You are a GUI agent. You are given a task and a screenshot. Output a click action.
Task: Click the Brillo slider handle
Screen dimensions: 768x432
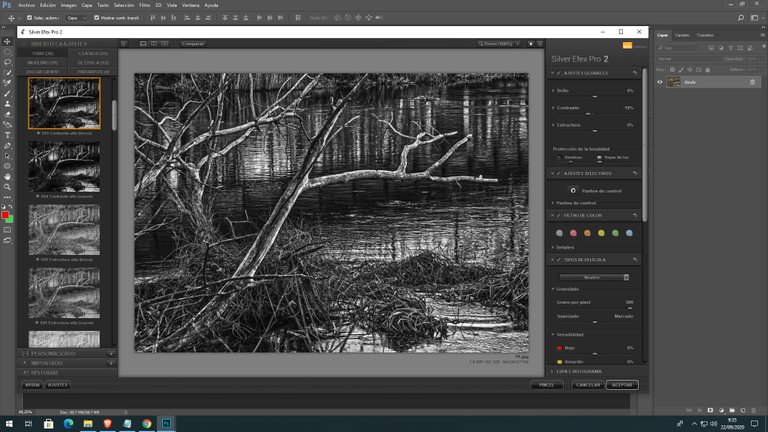(x=595, y=96)
